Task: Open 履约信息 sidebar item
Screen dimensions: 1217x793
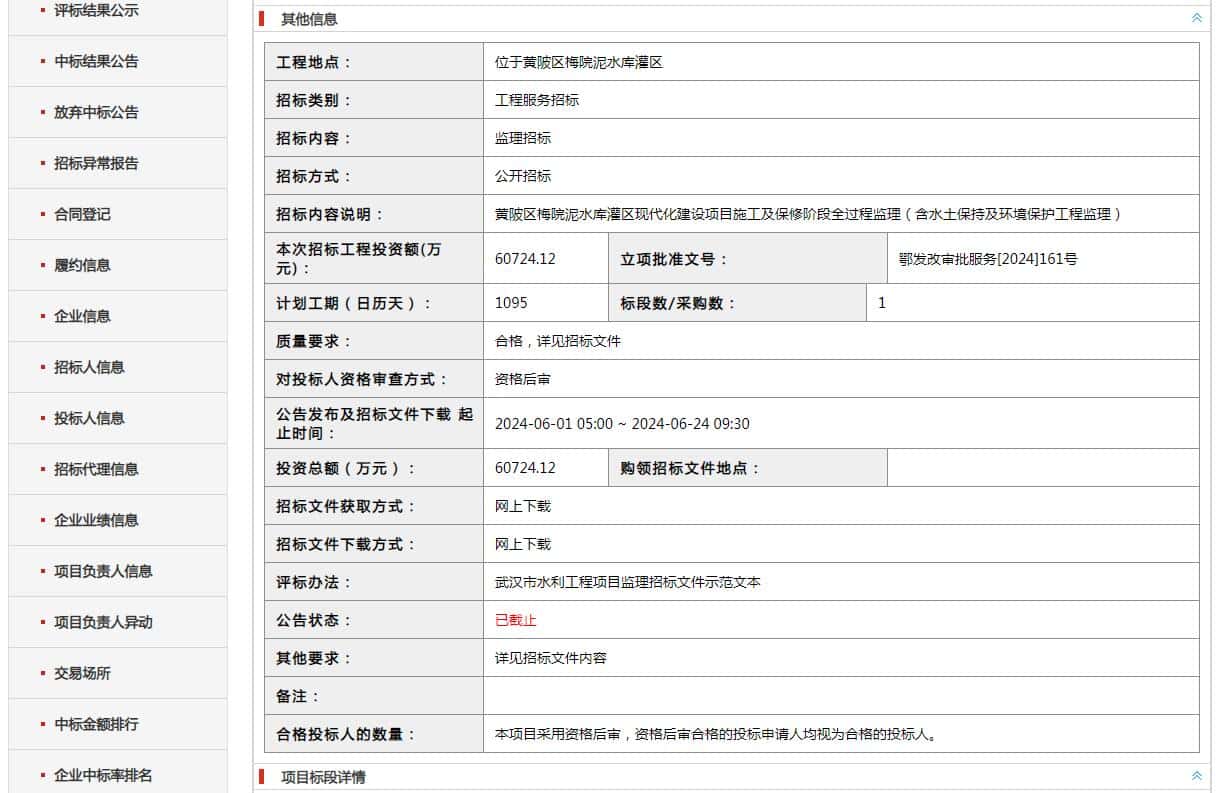Action: pos(82,265)
